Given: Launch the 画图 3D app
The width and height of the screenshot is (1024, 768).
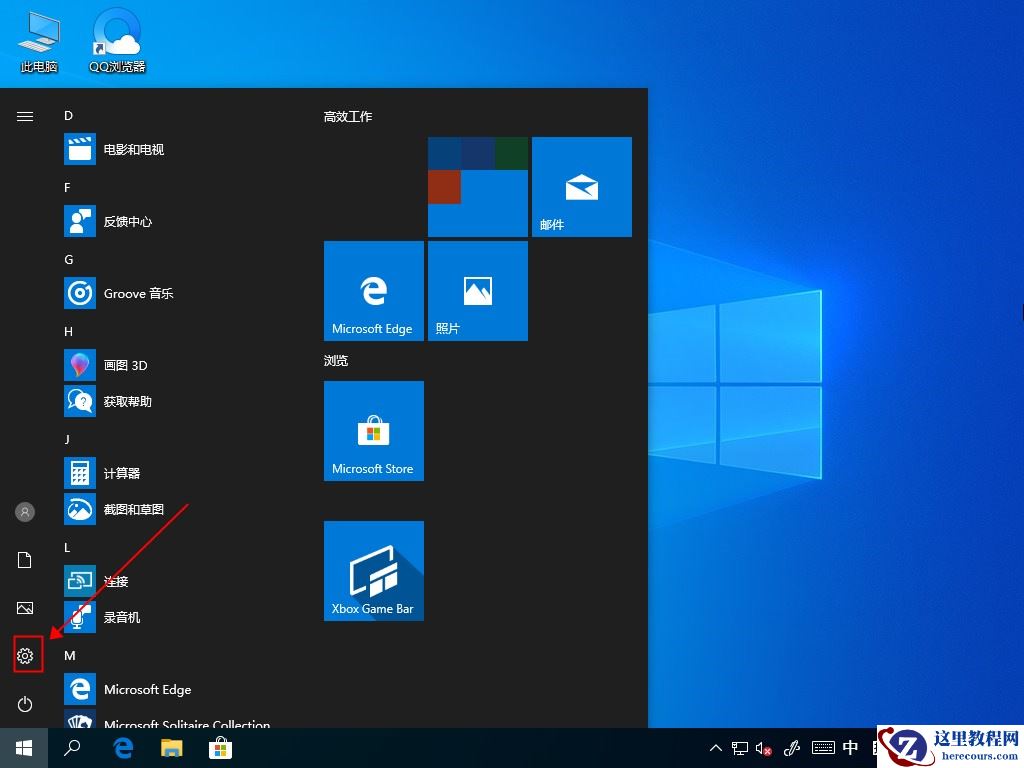Looking at the screenshot, I should pos(120,365).
